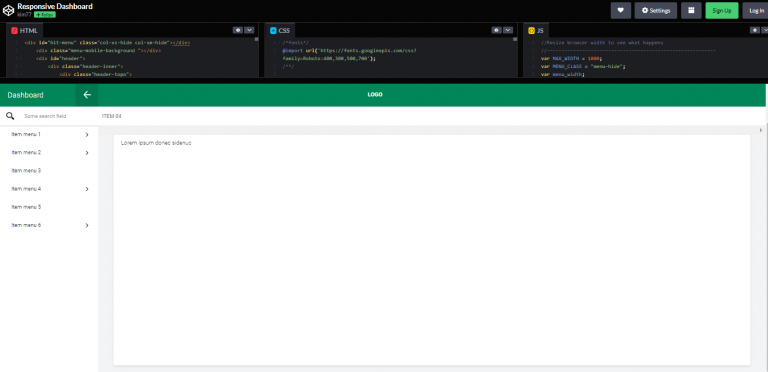Open the CSS editor dropdown chevron
The width and height of the screenshot is (768, 372).
(x=508, y=30)
